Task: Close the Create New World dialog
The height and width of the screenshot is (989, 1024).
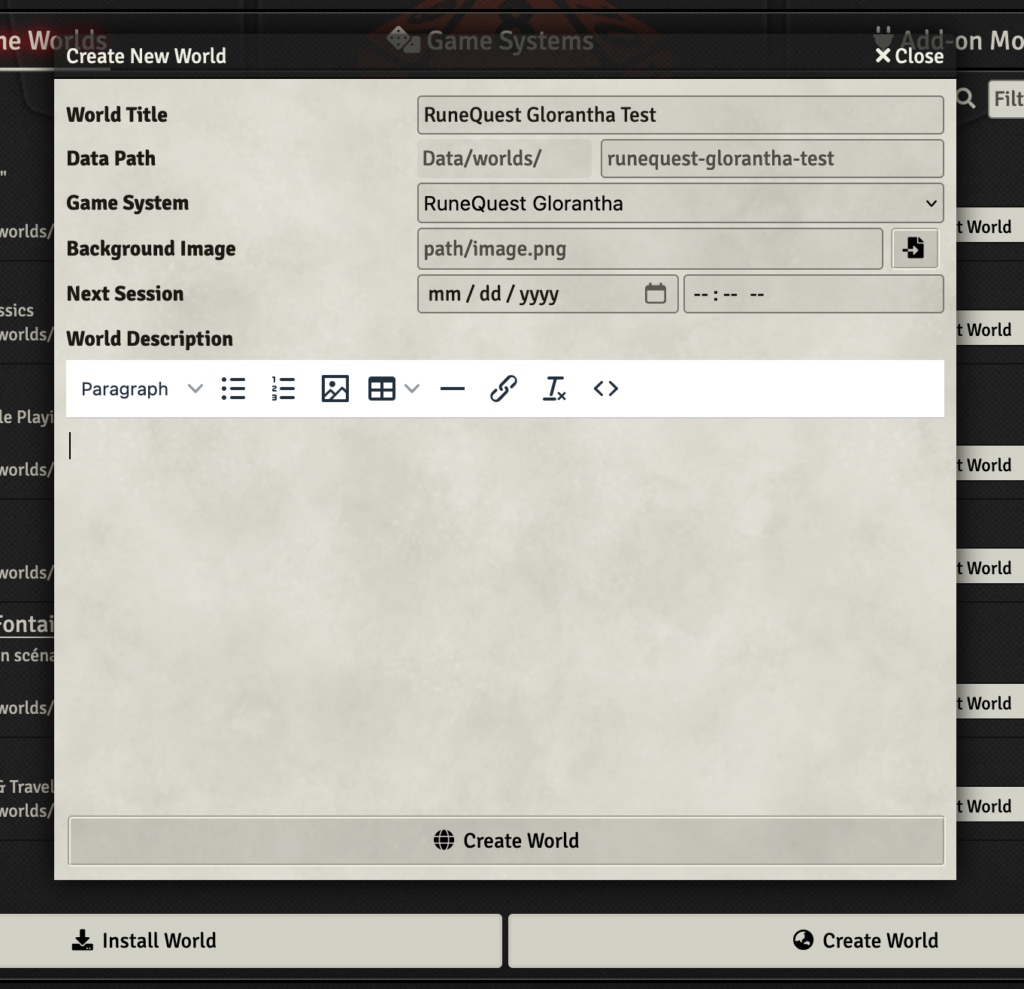Action: [909, 56]
